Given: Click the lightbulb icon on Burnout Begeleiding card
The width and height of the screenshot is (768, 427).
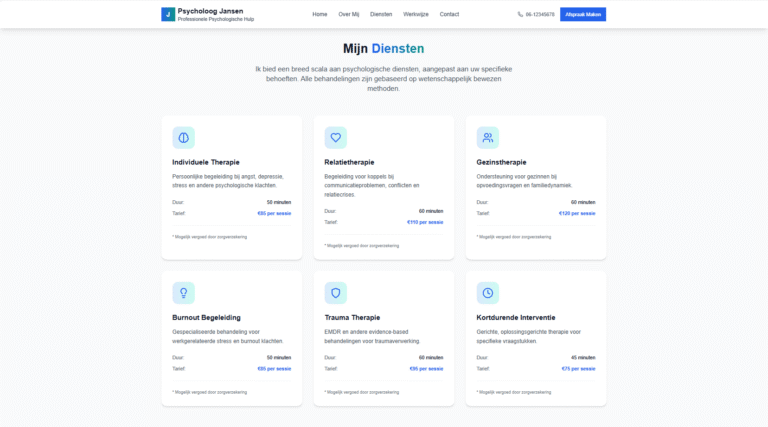Looking at the screenshot, I should click(x=183, y=292).
